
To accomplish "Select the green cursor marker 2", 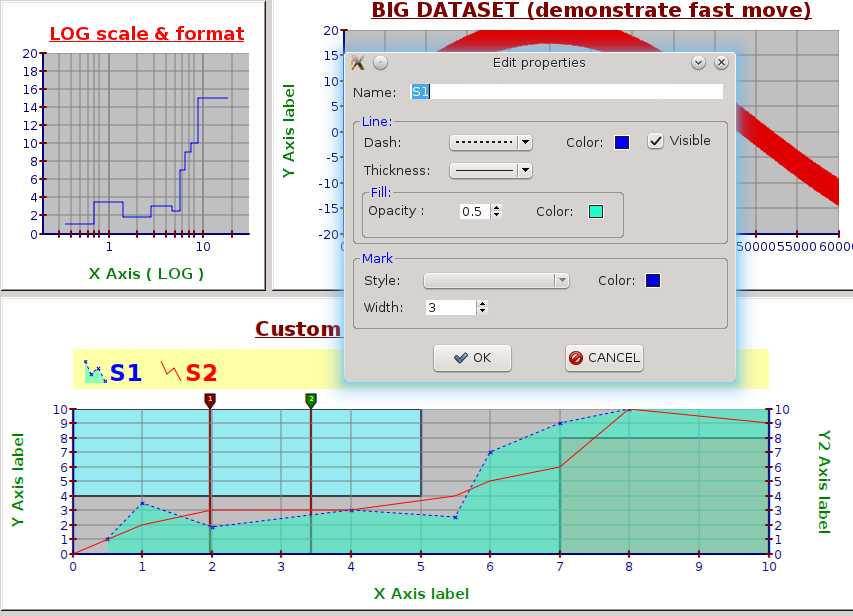I will point(311,400).
